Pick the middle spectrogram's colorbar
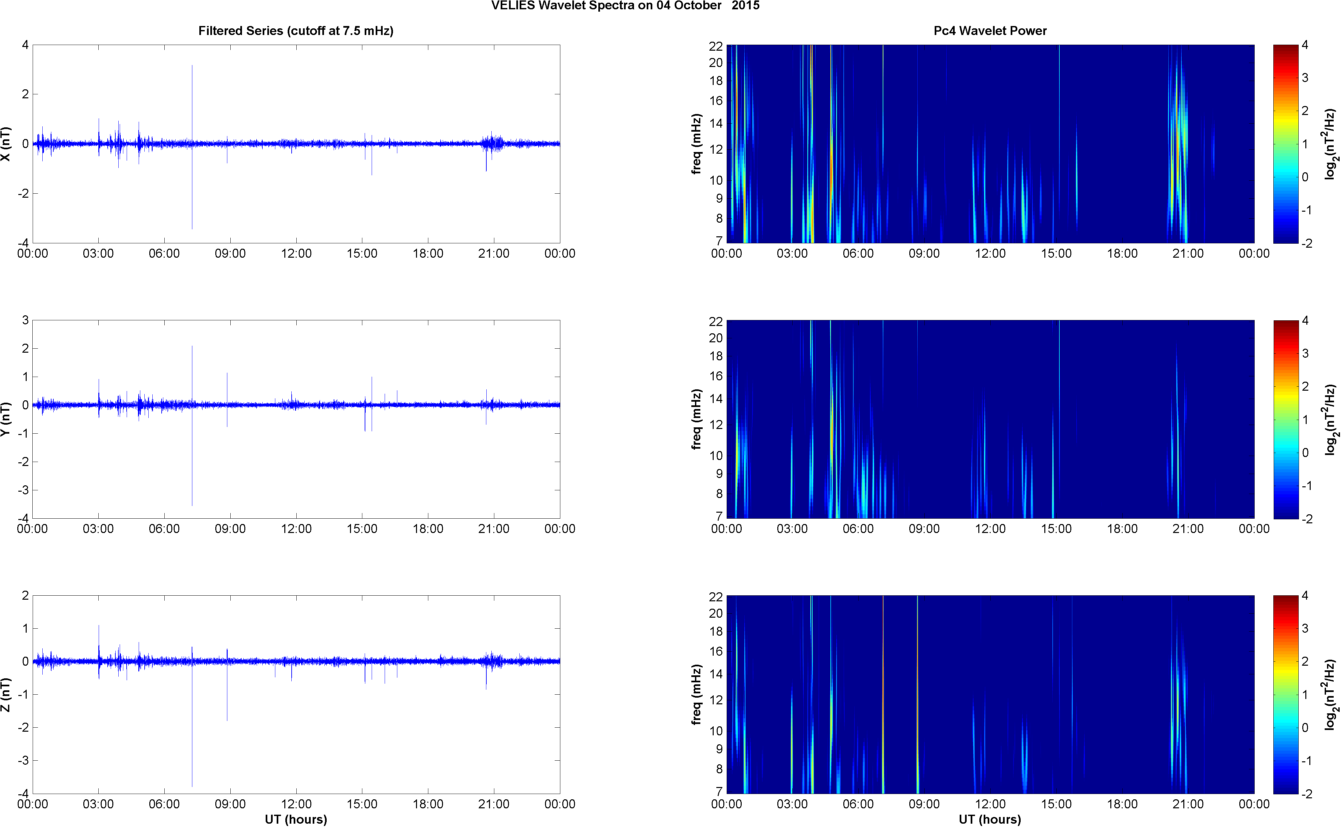The height and width of the screenshot is (827, 1341). pyautogui.click(x=1285, y=419)
